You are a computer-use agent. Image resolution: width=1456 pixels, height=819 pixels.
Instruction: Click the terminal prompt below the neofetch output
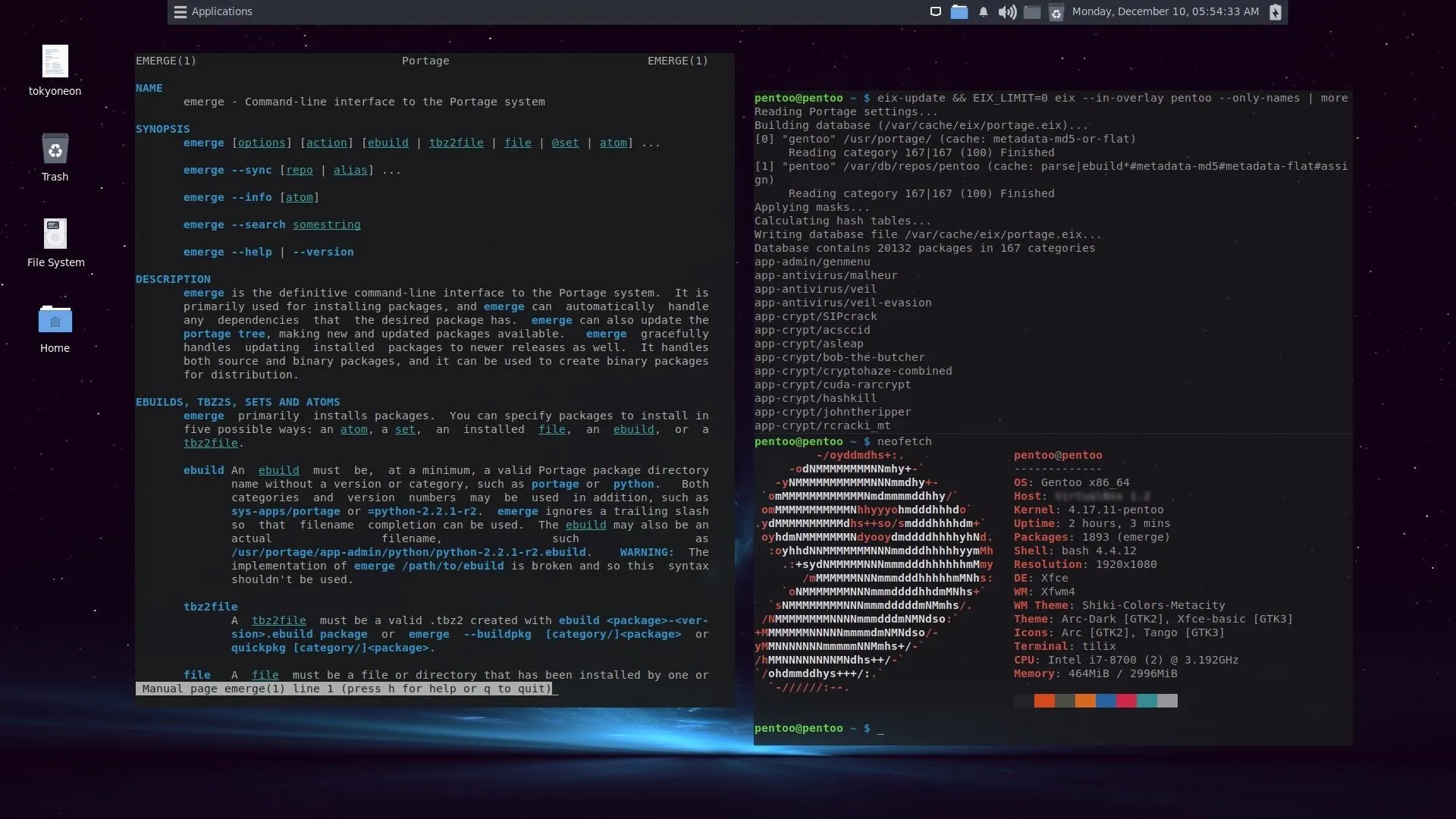click(819, 729)
